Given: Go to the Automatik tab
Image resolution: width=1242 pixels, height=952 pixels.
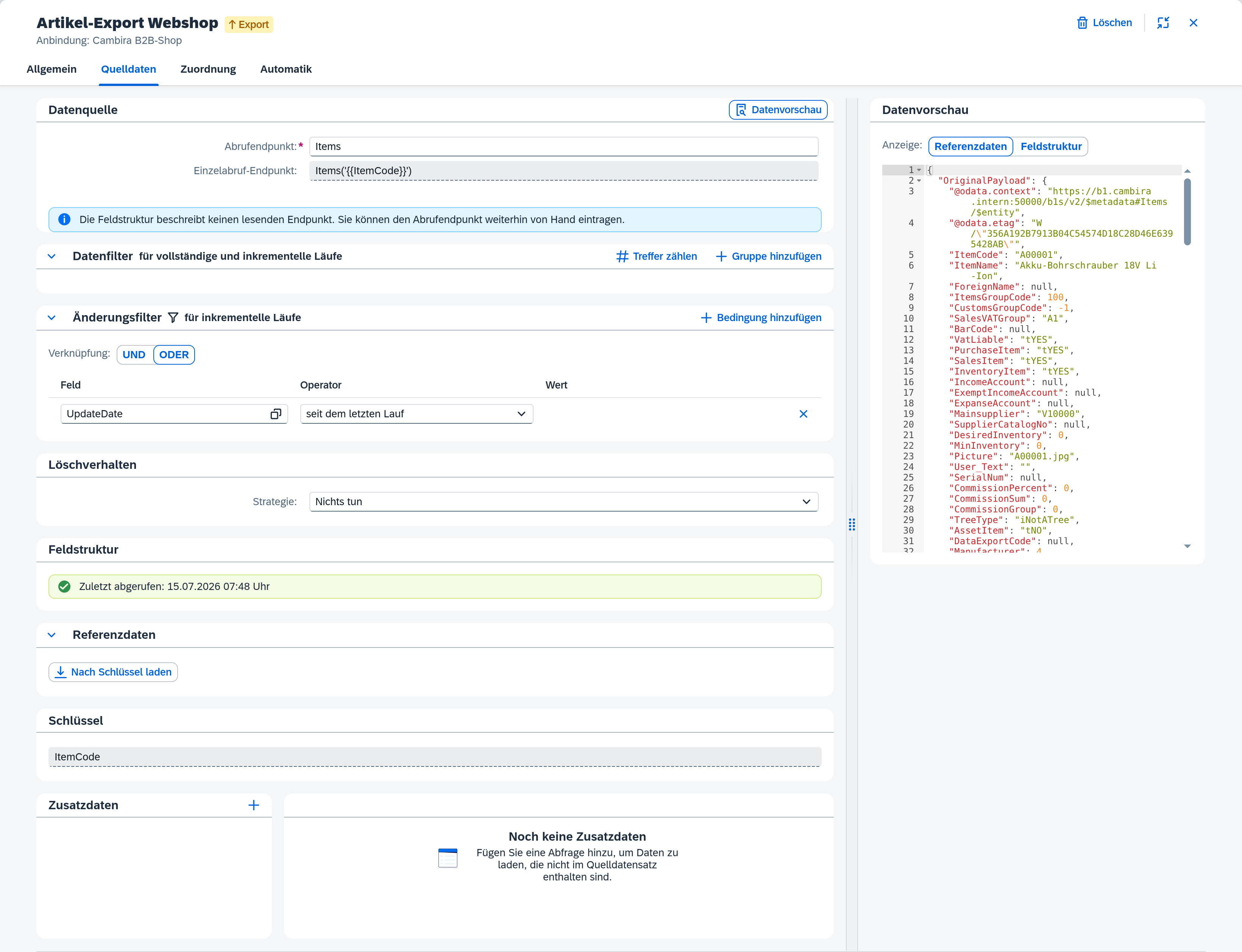Looking at the screenshot, I should pos(286,69).
